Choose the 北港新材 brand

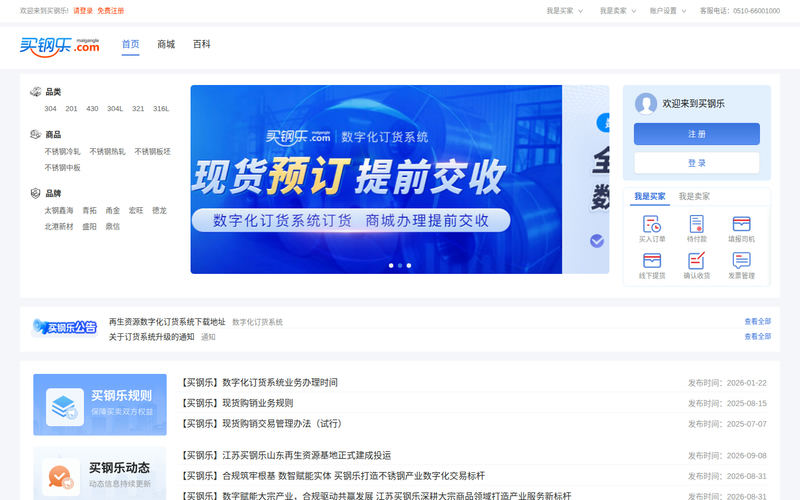[59, 227]
